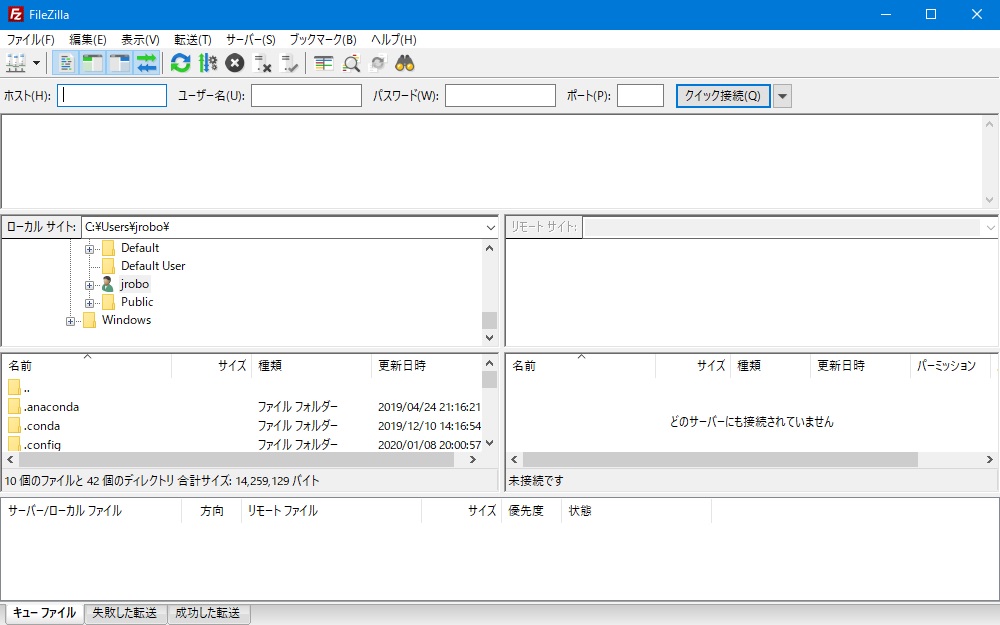Viewport: 1000px width, 625px height.
Task: Toggle processing of the transfer queue
Action: tap(208, 63)
